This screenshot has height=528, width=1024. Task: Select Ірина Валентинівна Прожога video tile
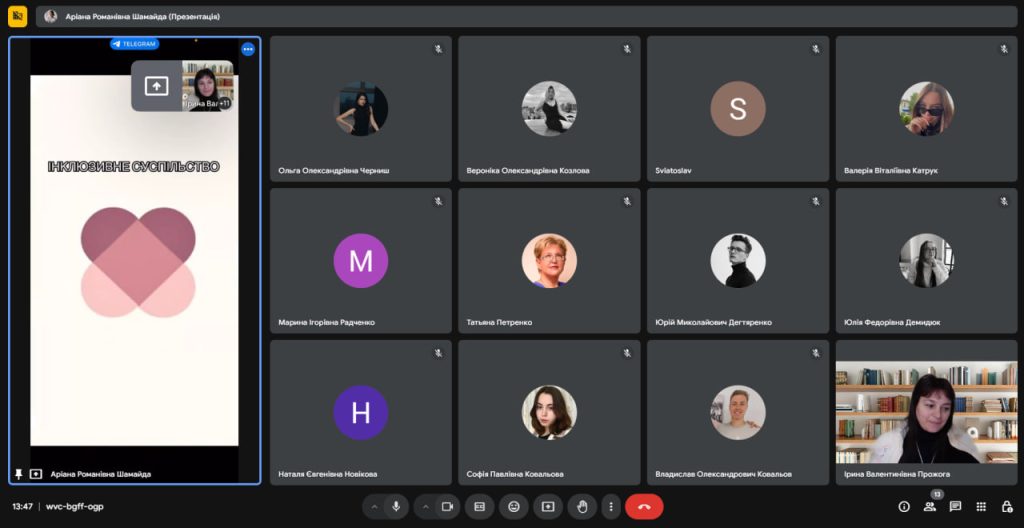click(926, 412)
